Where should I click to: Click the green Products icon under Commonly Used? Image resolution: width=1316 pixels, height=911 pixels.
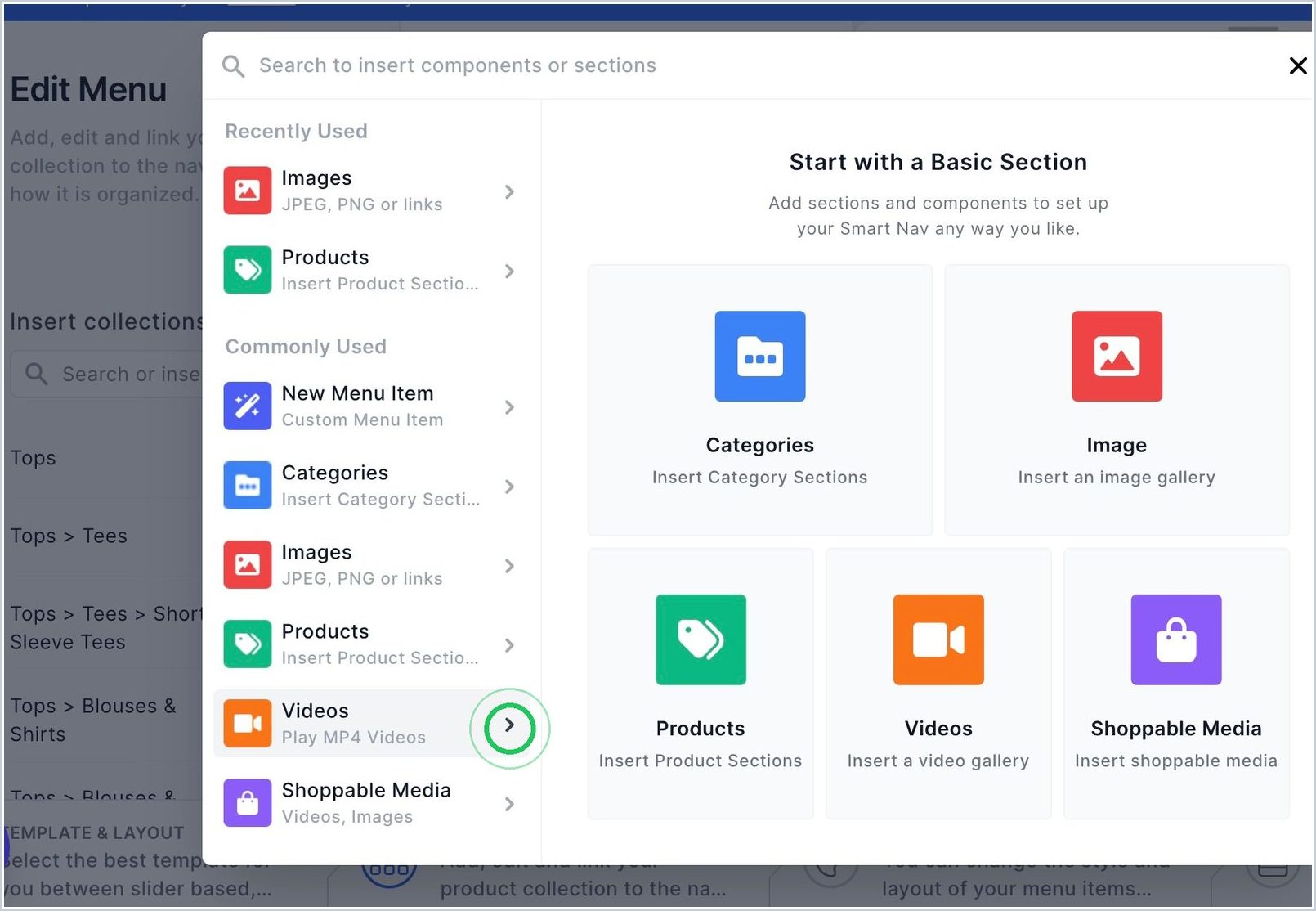[248, 644]
